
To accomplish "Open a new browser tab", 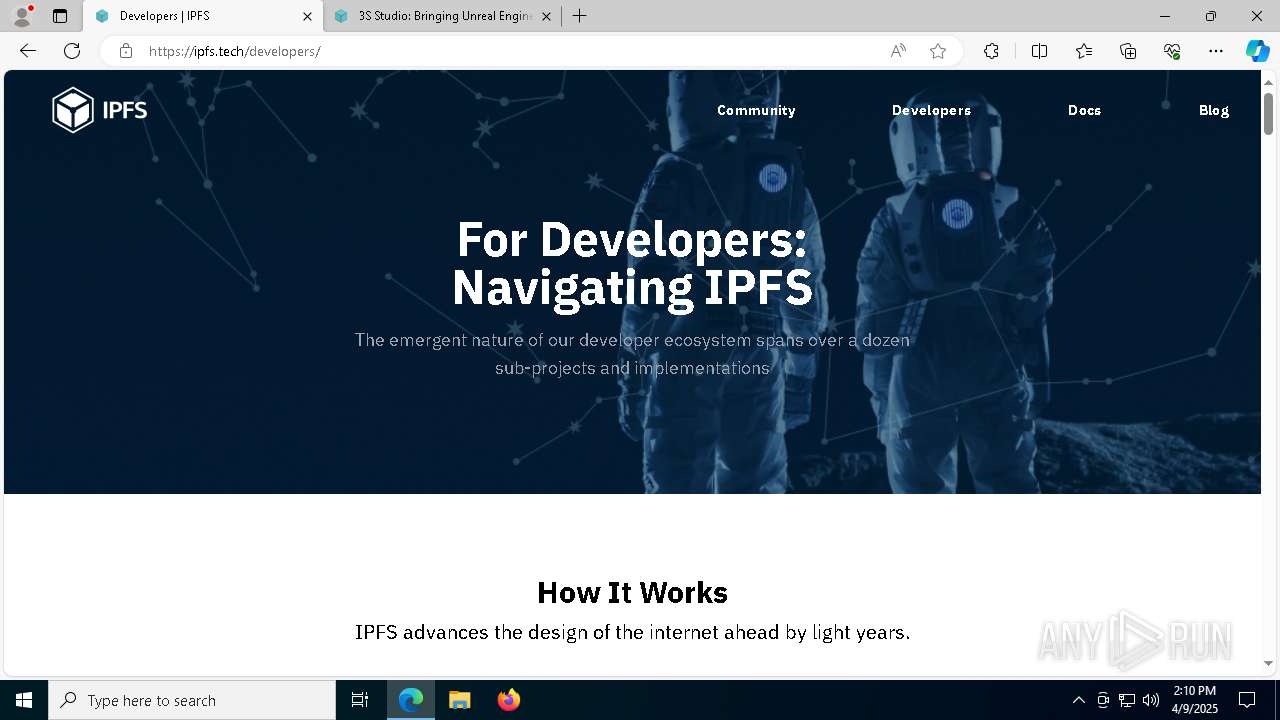I will click(x=580, y=16).
